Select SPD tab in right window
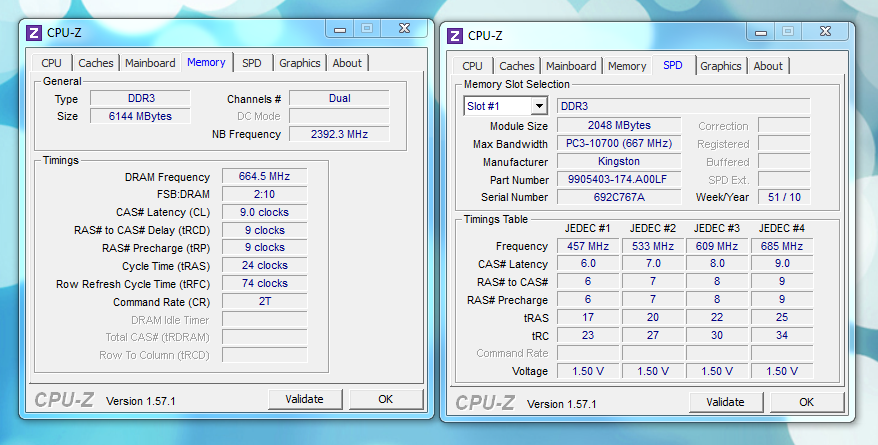This screenshot has width=878, height=445. coord(672,65)
